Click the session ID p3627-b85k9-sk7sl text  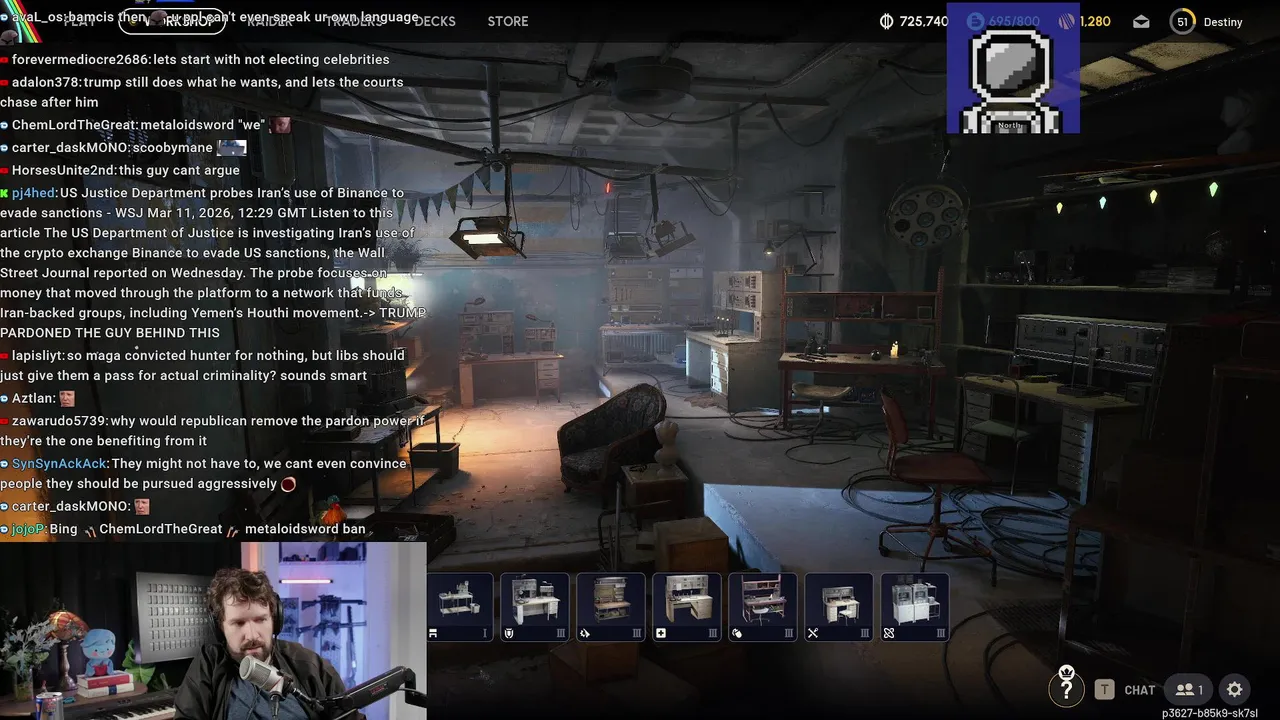(x=1209, y=713)
